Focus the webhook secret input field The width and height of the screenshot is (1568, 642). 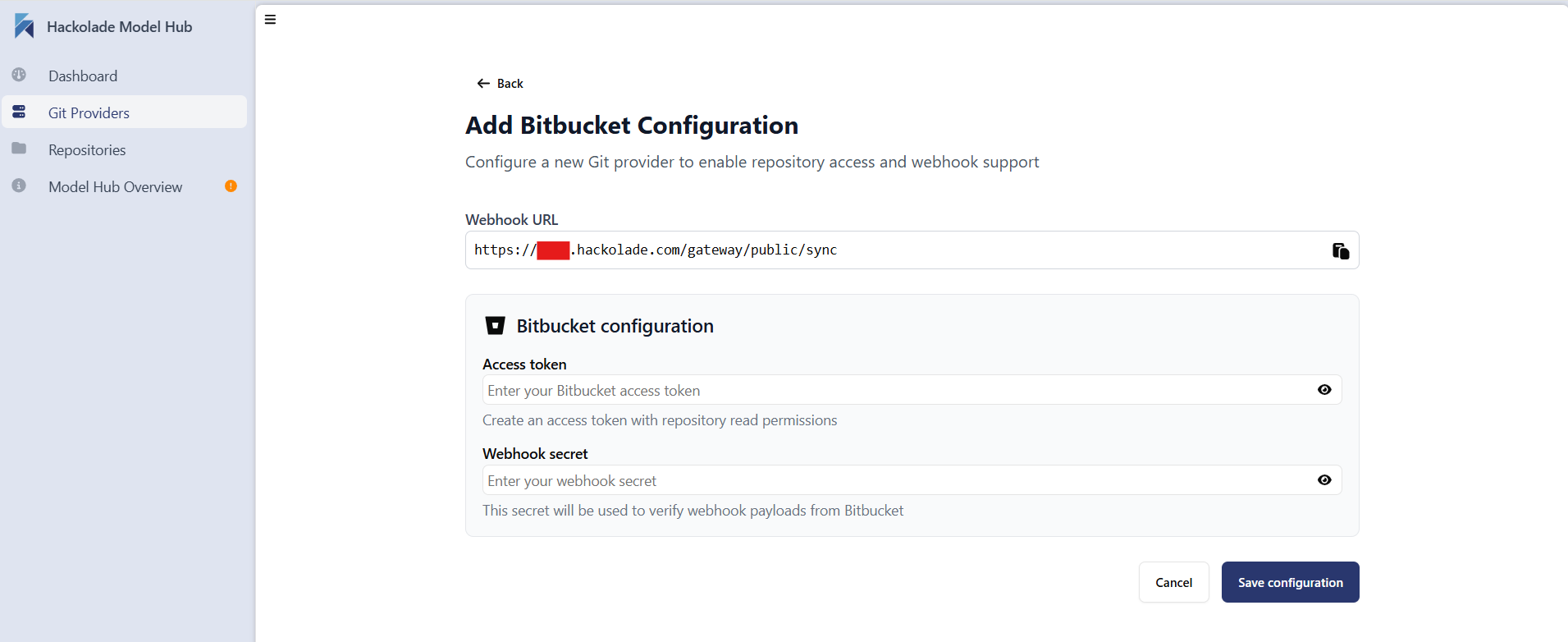click(x=821, y=480)
